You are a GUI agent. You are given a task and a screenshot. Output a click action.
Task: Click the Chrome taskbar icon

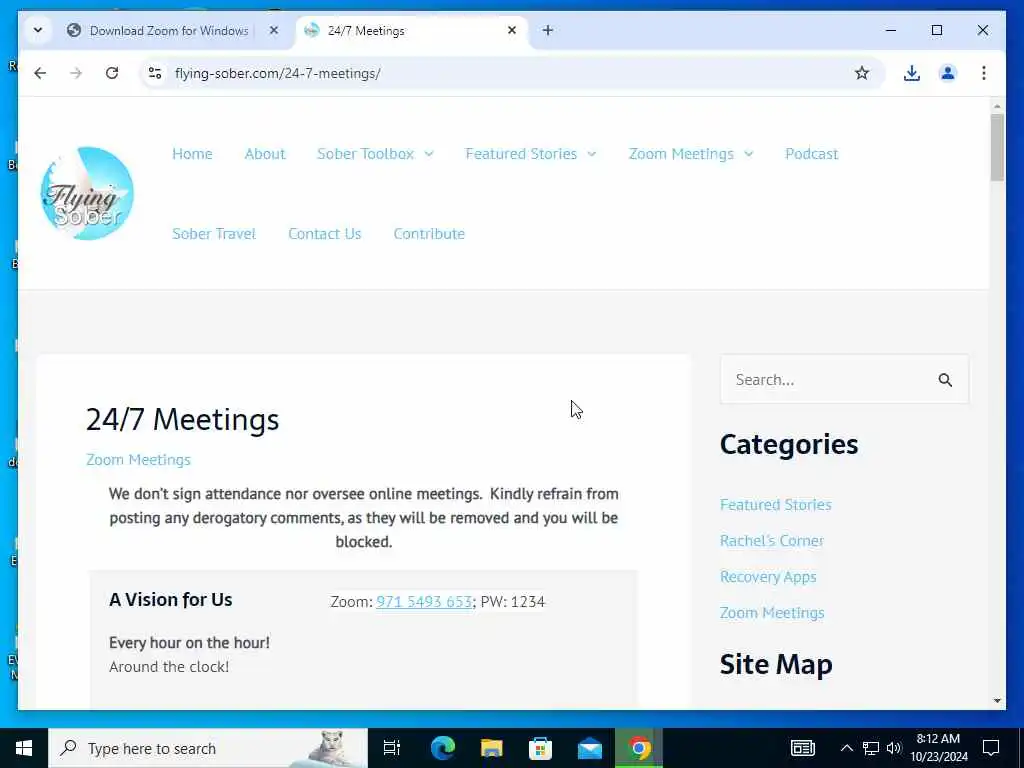click(639, 748)
